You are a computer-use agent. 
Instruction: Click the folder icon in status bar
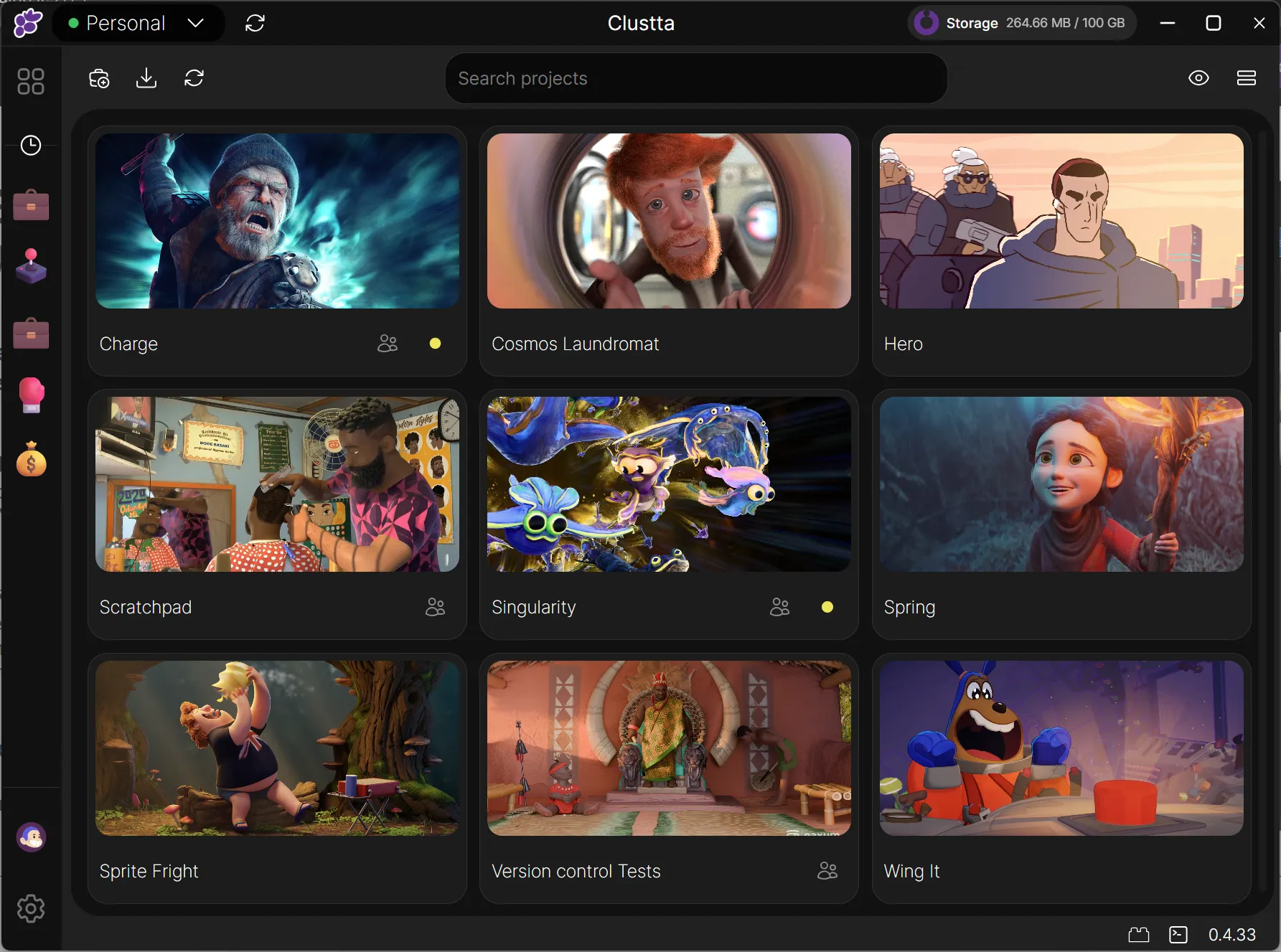[1139, 935]
